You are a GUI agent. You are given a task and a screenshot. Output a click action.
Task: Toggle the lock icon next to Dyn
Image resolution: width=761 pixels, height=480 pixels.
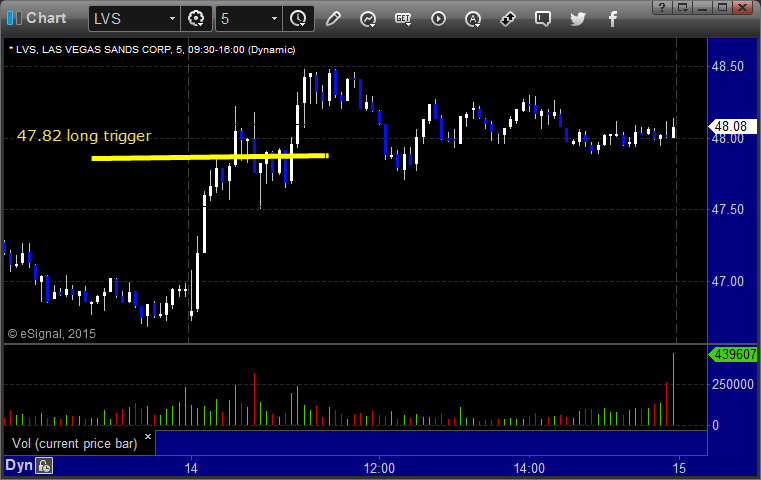(44, 466)
